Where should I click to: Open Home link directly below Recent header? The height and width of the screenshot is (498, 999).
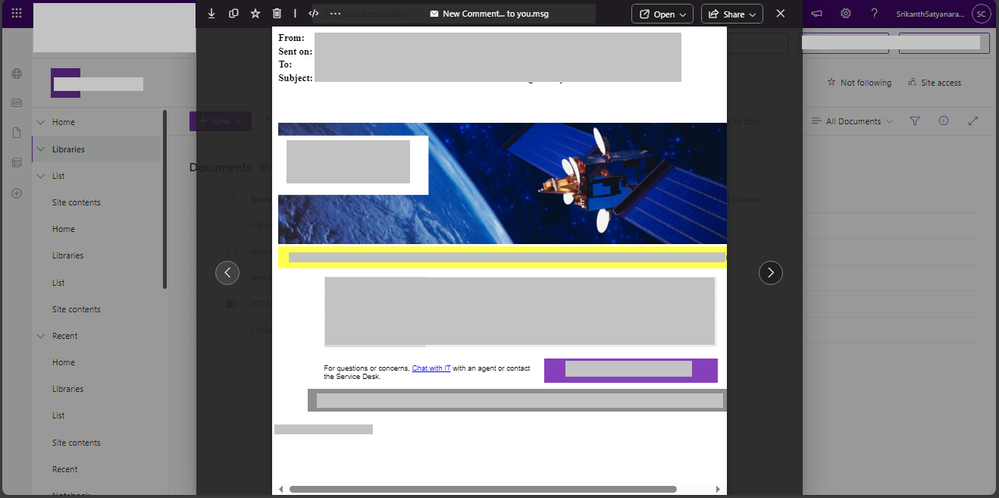[x=63, y=362]
